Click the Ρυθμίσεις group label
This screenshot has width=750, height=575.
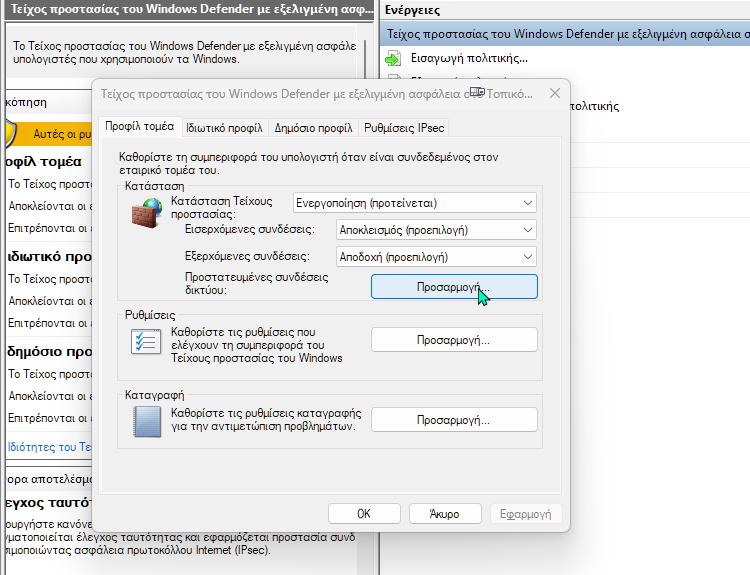150,315
